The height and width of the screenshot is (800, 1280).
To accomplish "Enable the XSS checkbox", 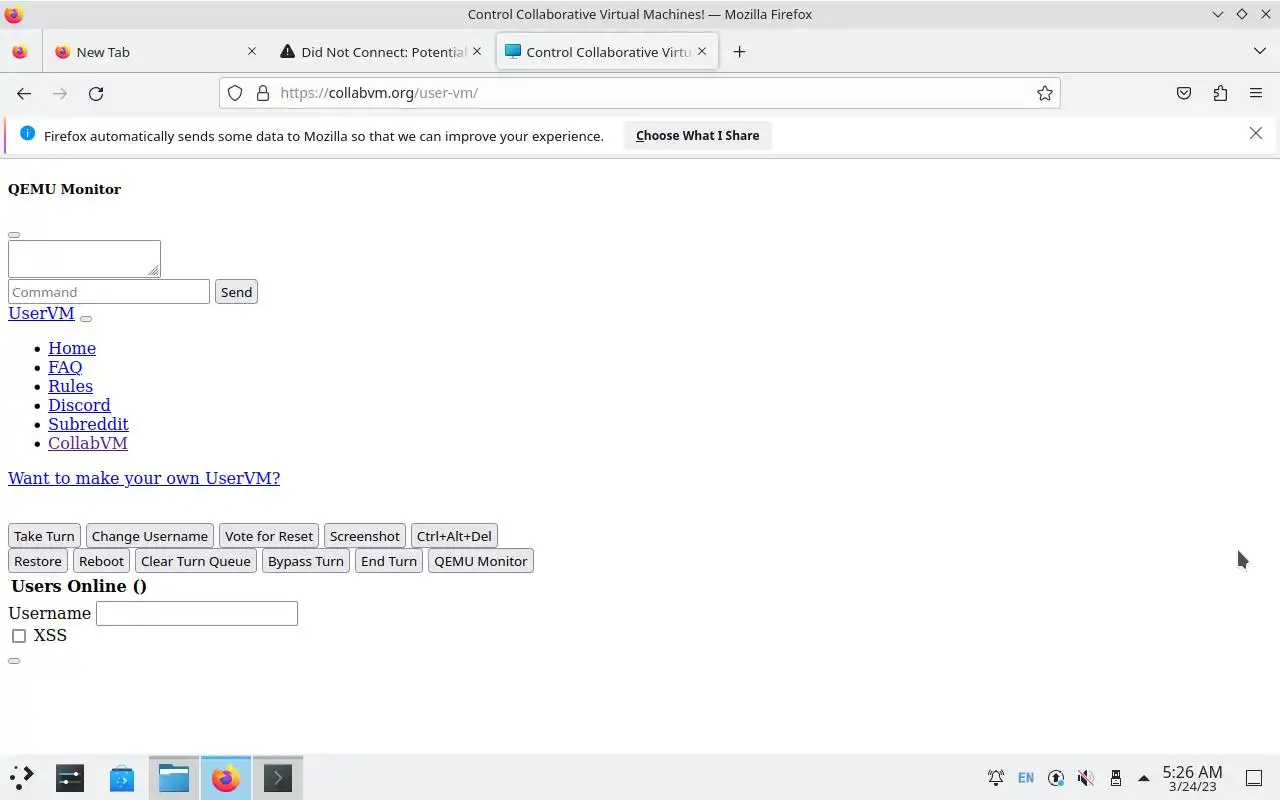I will click(x=19, y=636).
